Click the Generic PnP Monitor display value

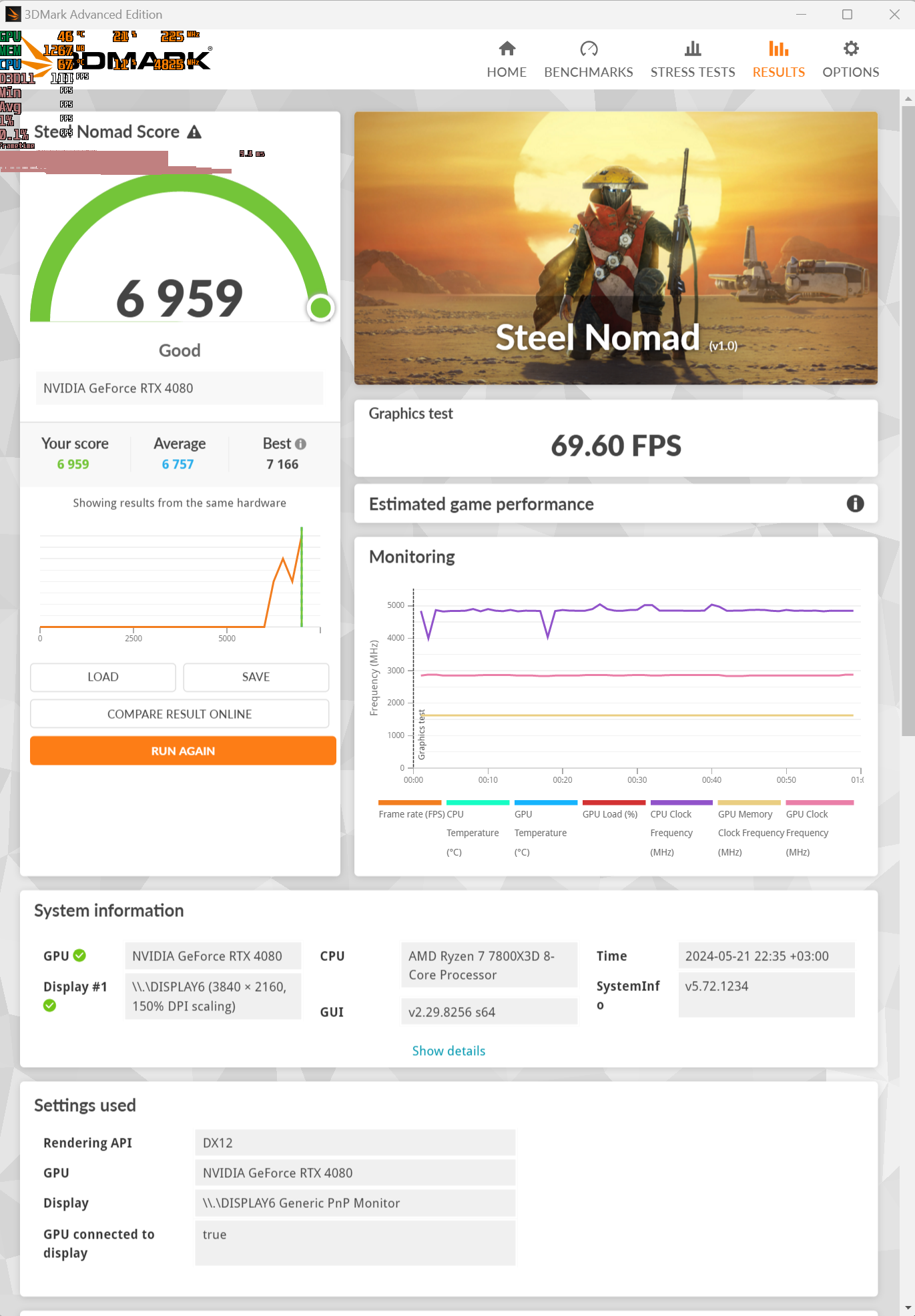355,1203
